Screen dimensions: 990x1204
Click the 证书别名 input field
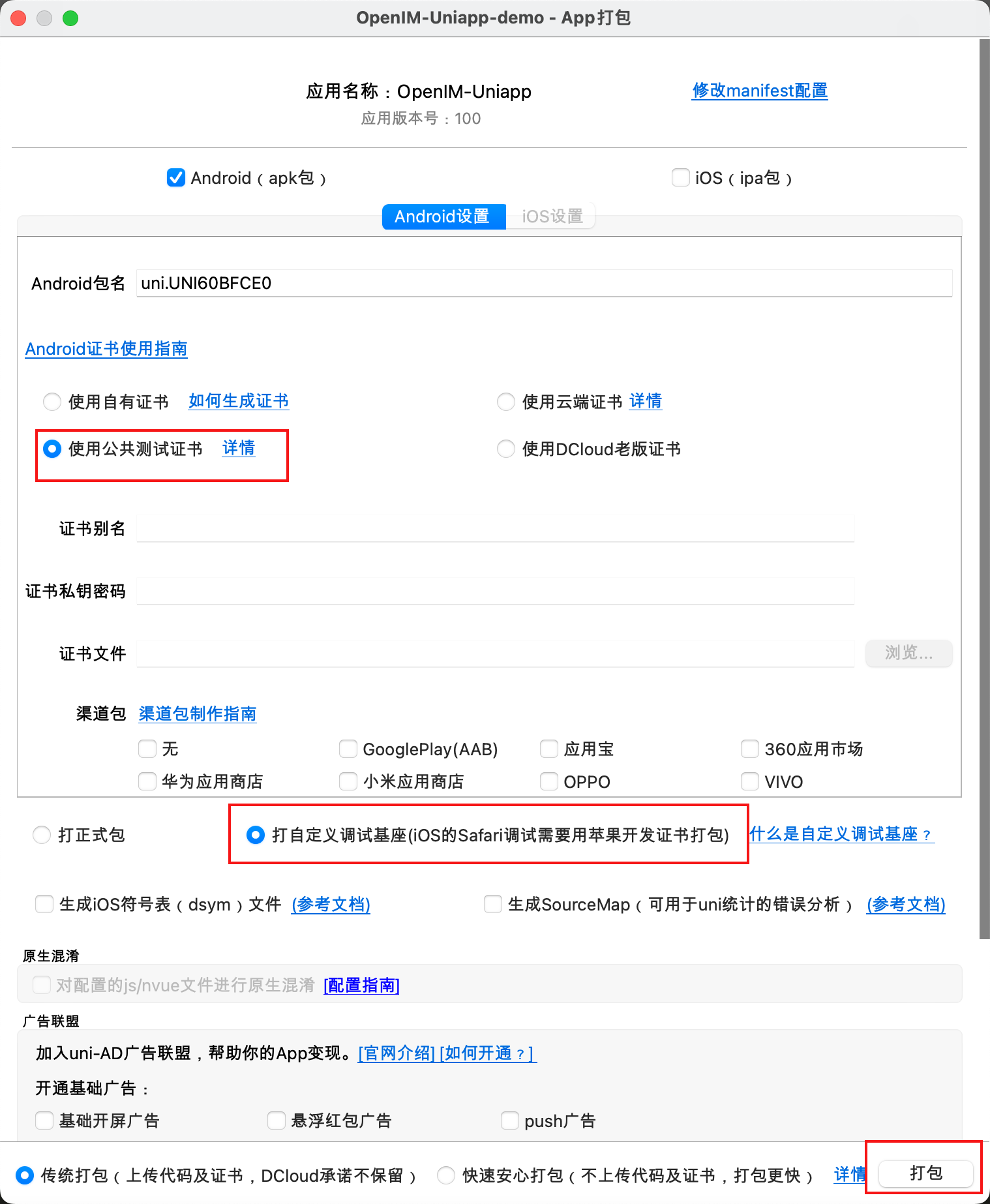[x=495, y=528]
